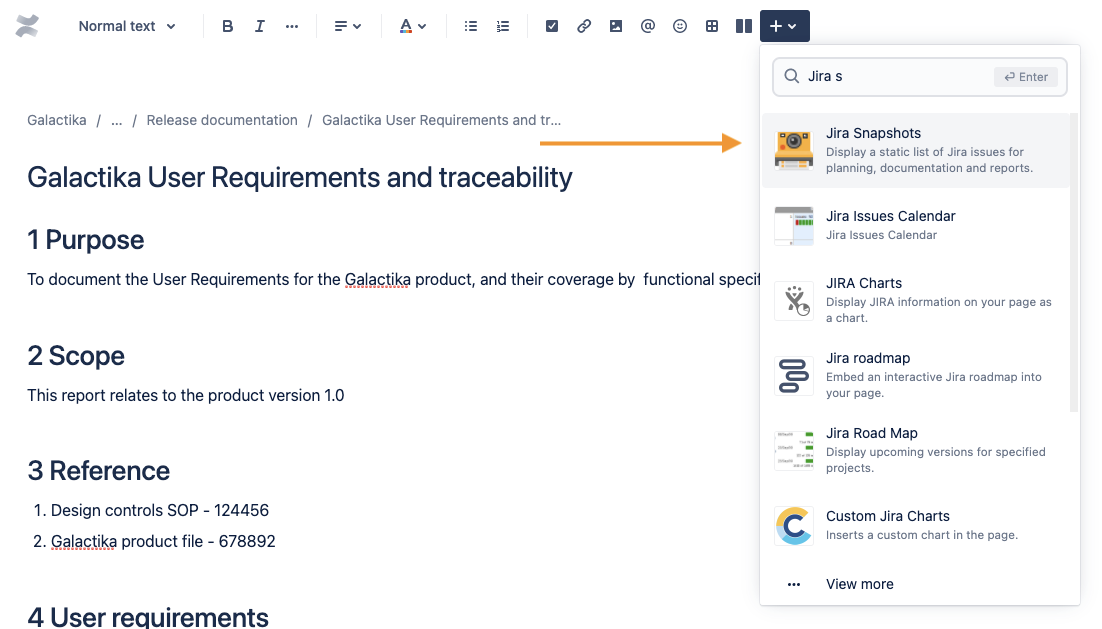The width and height of the screenshot is (1102, 629).
Task: Insert a bullet list
Action: [471, 26]
